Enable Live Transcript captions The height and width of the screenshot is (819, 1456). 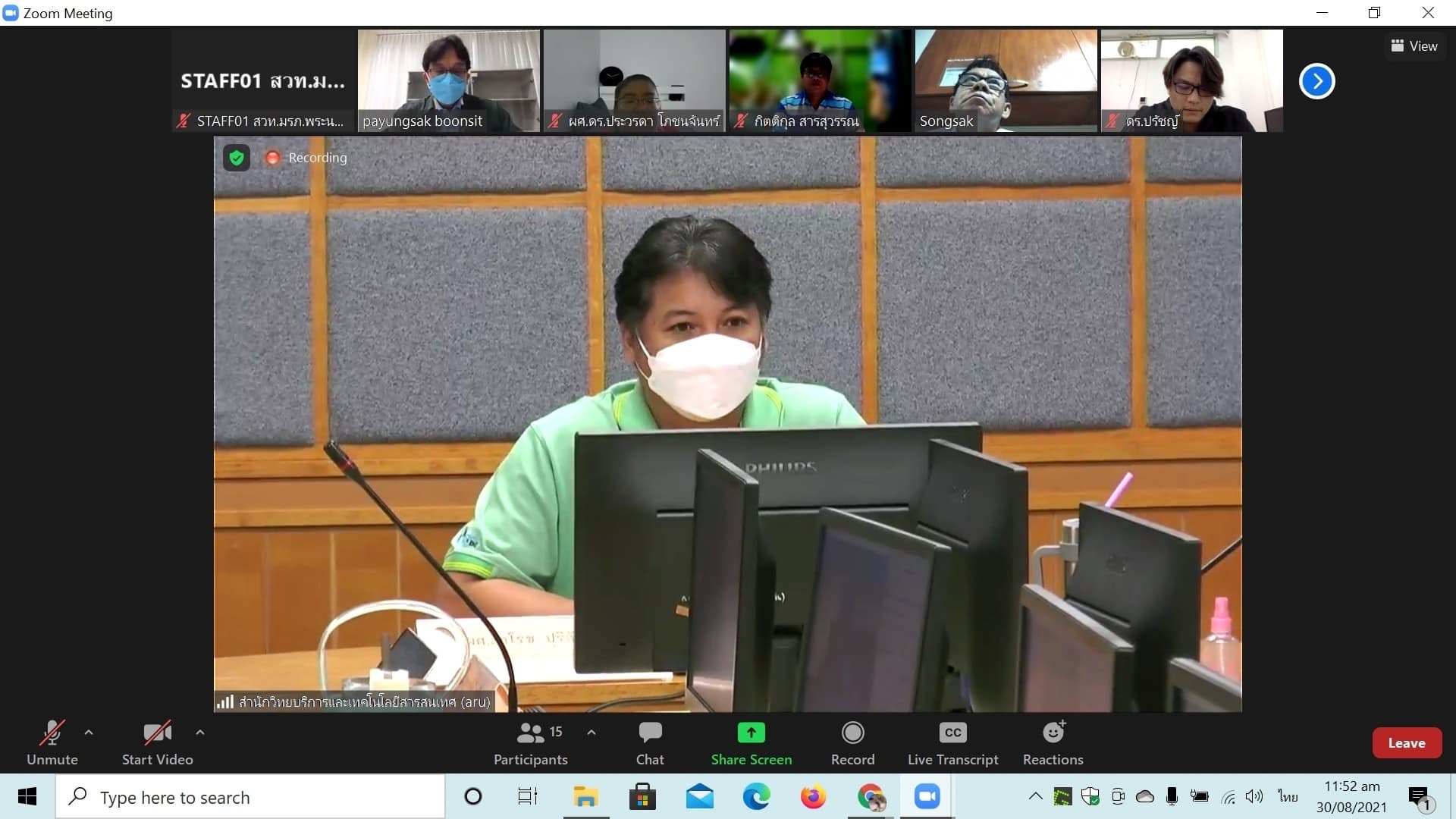point(952,742)
